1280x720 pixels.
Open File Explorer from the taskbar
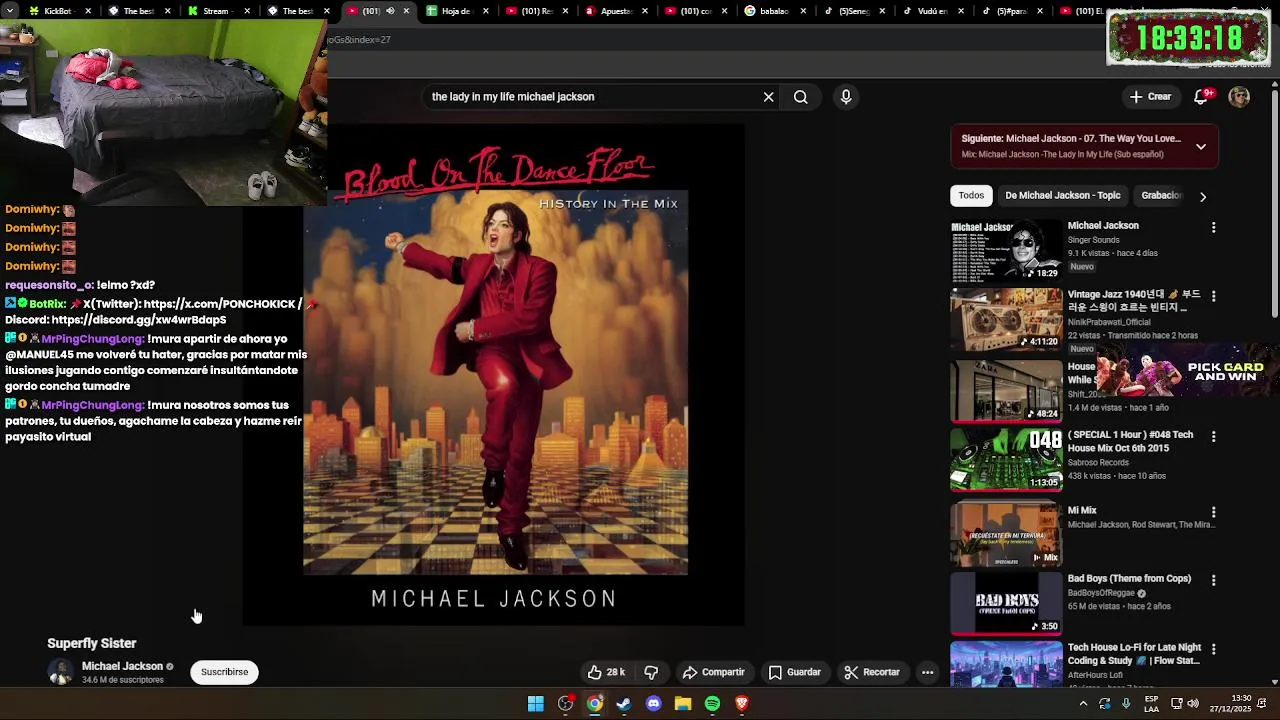point(683,704)
